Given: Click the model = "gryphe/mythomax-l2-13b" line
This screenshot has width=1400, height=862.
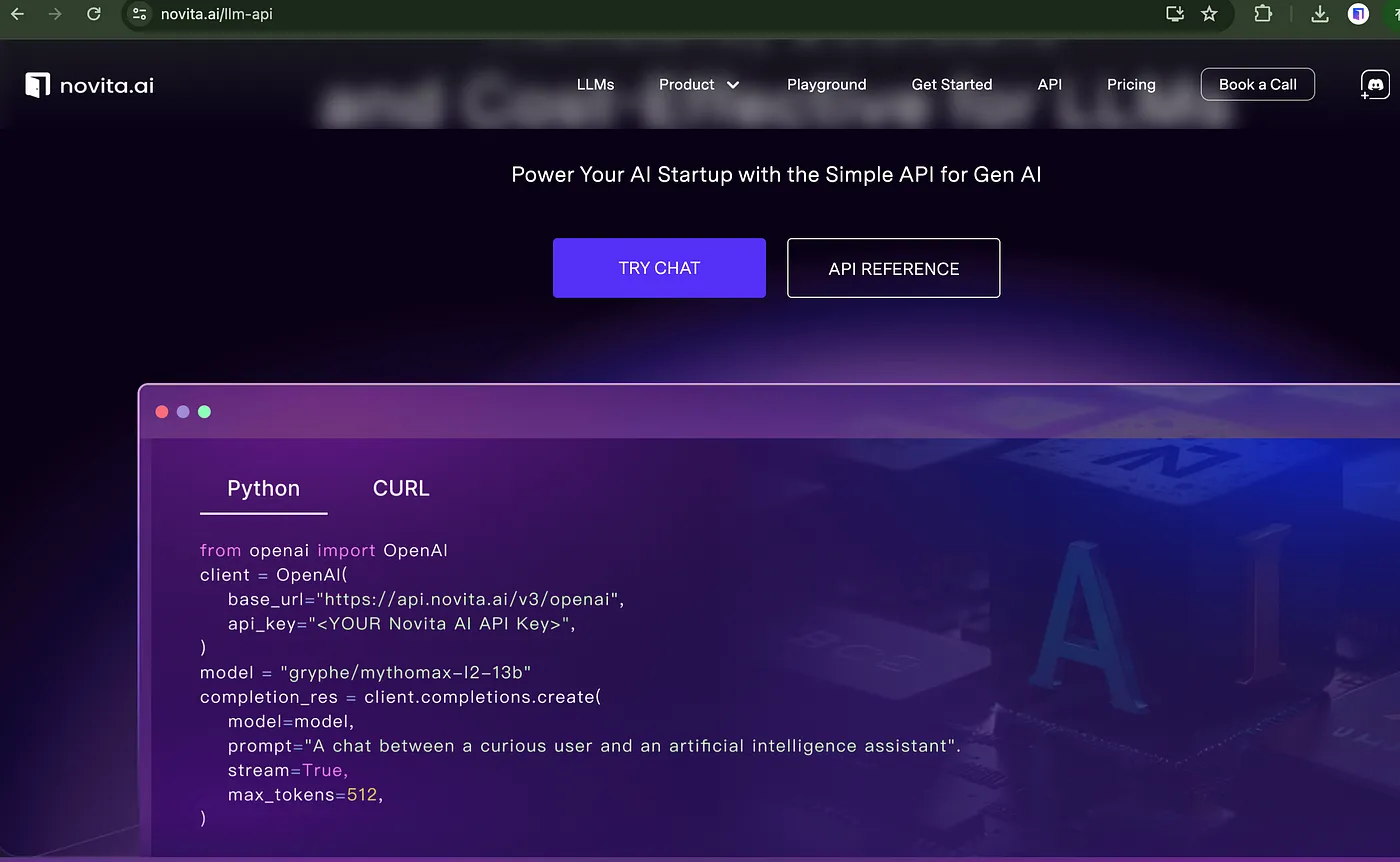Looking at the screenshot, I should point(365,672).
